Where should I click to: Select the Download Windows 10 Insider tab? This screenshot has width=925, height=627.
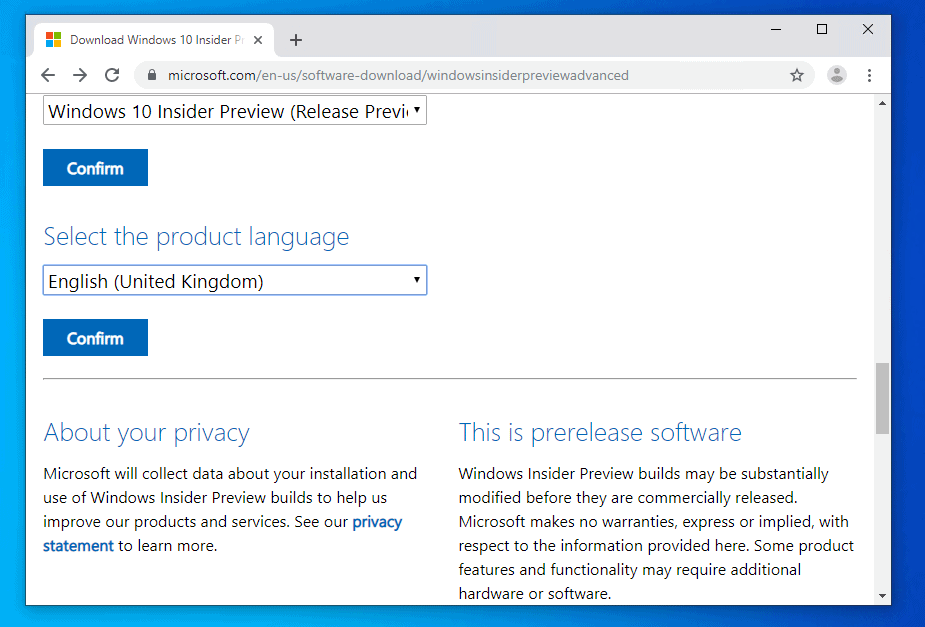click(150, 40)
